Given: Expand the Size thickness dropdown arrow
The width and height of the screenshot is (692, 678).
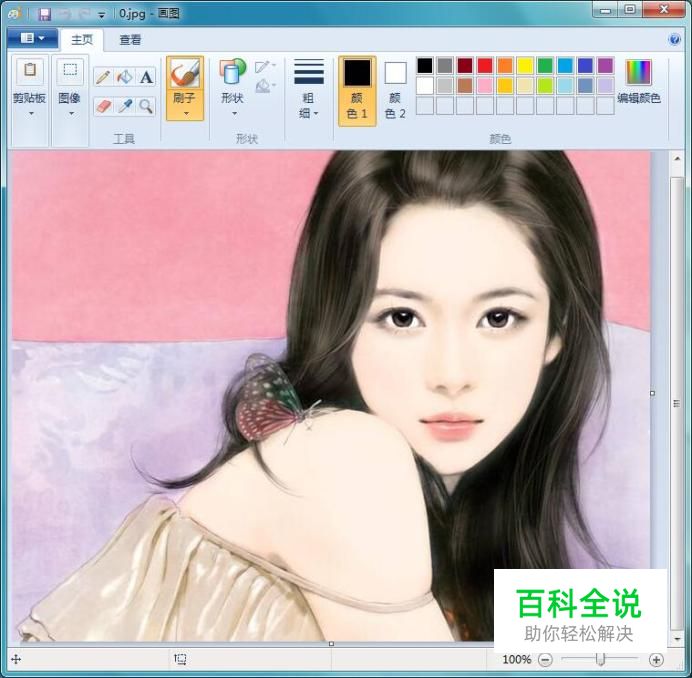Looking at the screenshot, I should pos(316,114).
